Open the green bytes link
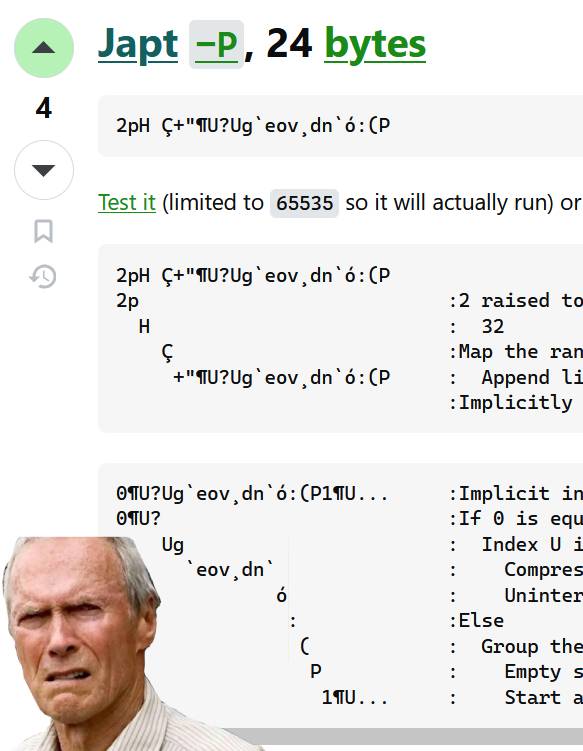This screenshot has height=751, width=583. point(375,45)
